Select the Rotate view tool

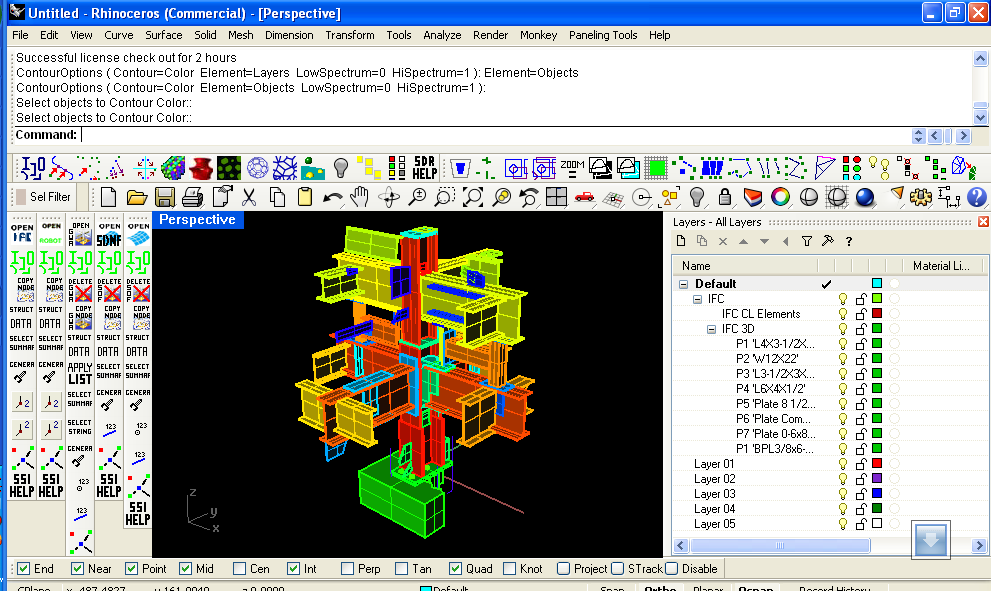389,197
